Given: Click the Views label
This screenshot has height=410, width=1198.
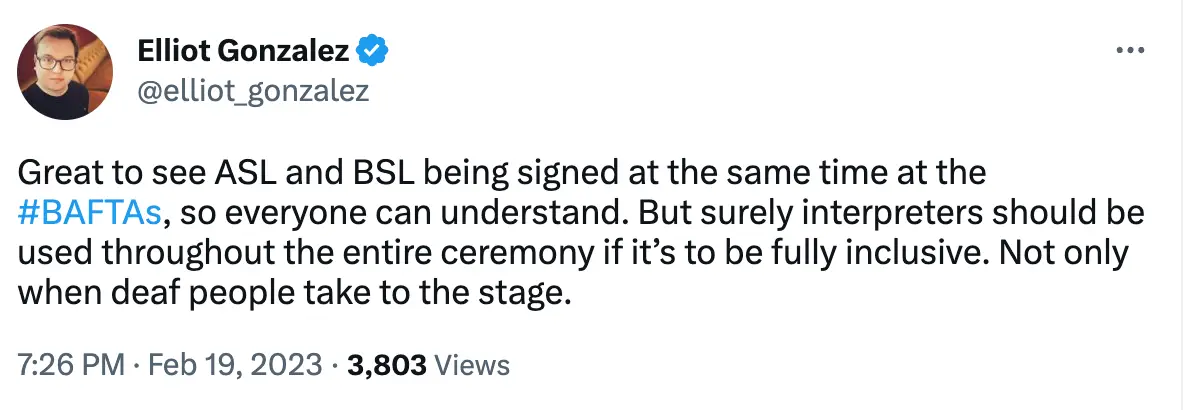Looking at the screenshot, I should [x=472, y=365].
